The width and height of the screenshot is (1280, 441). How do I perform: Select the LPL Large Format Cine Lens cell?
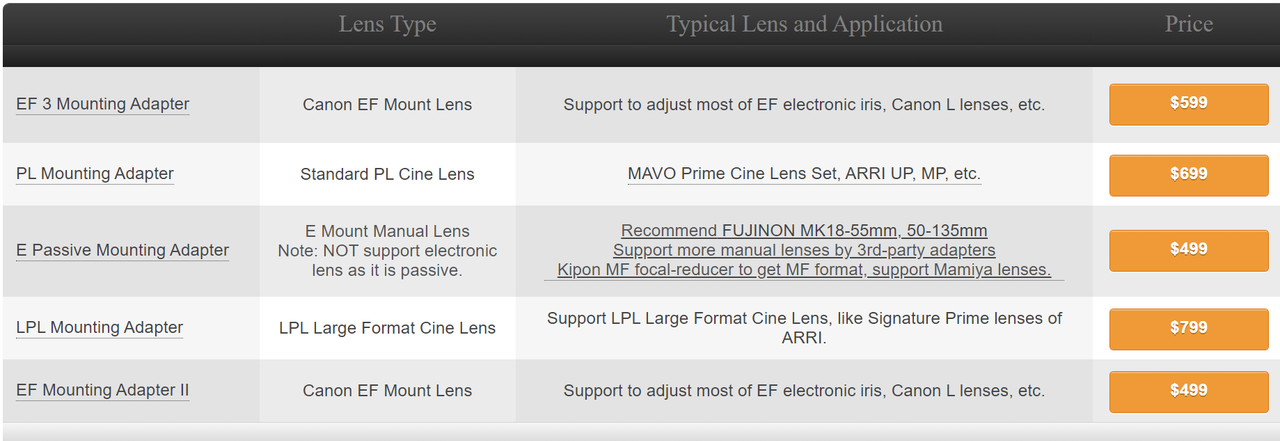387,328
